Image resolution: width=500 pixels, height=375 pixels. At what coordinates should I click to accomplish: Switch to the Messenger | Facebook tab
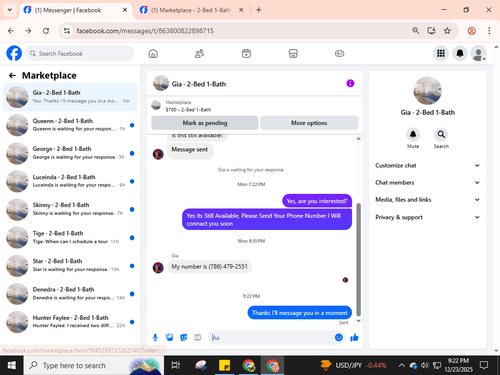(x=75, y=10)
